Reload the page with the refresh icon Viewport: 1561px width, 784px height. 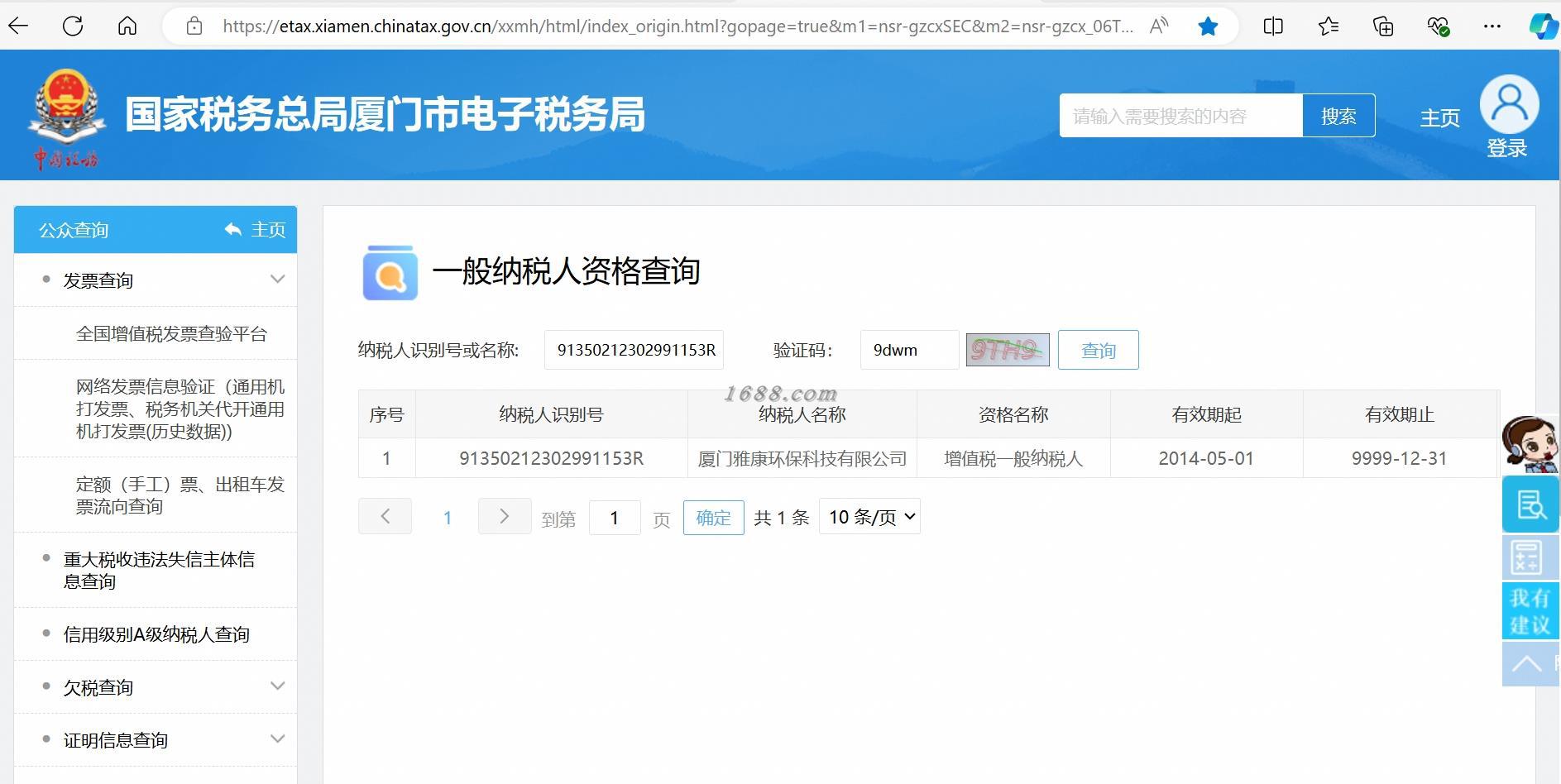pyautogui.click(x=73, y=26)
